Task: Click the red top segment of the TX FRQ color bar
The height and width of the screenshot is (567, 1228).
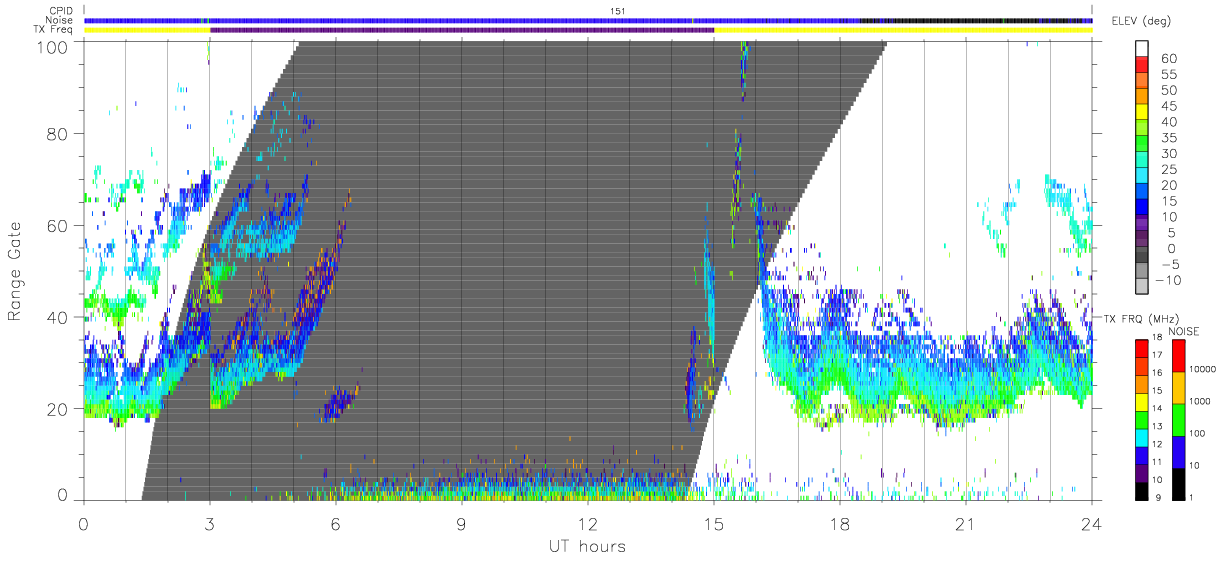Action: pyautogui.click(x=1142, y=349)
